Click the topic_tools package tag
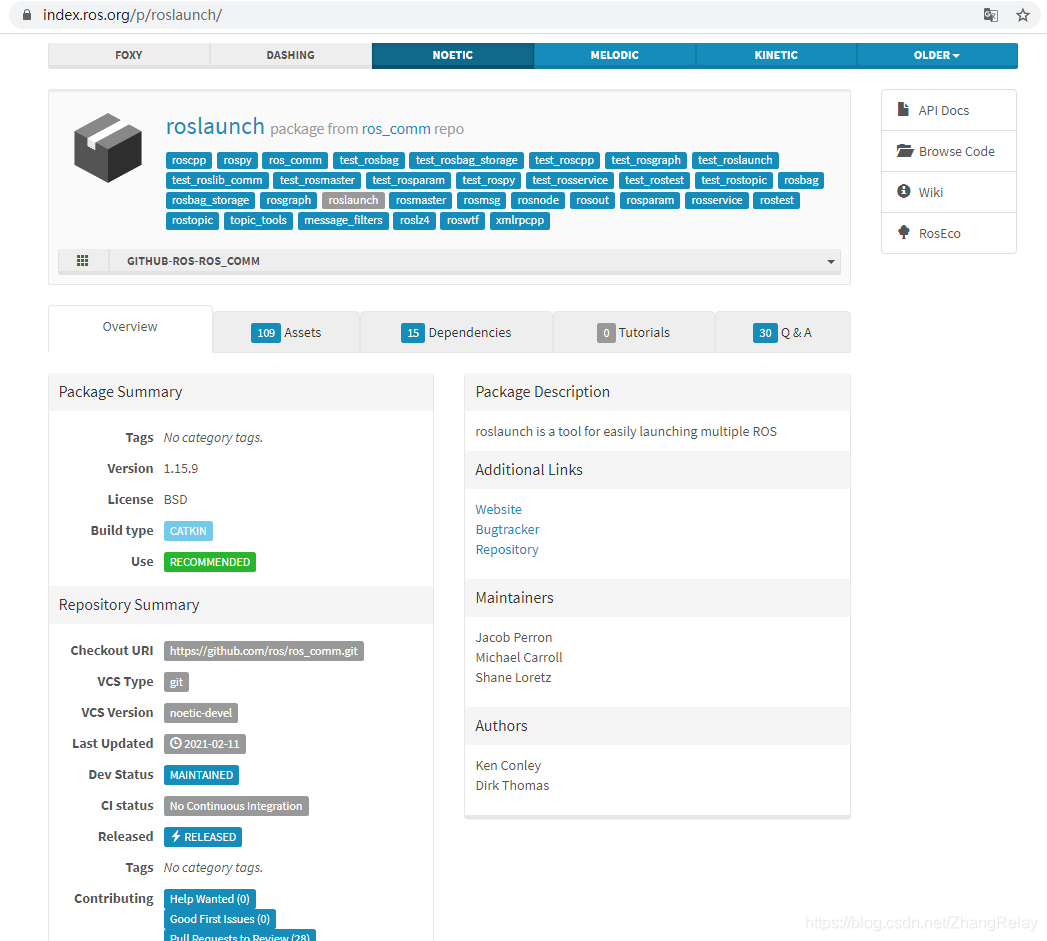This screenshot has width=1047, height=941. 258,220
